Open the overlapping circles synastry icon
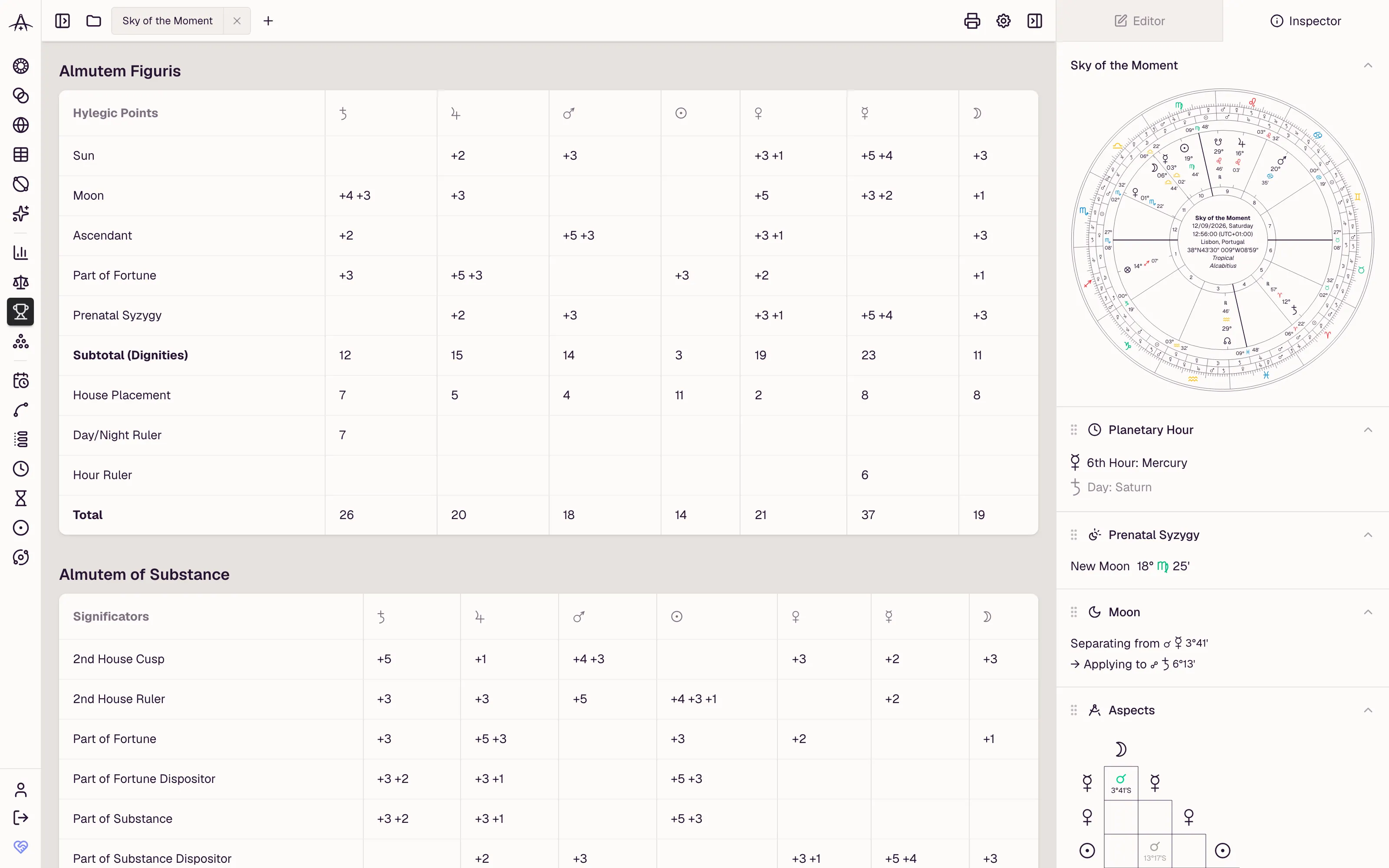1389x868 pixels. [21, 95]
